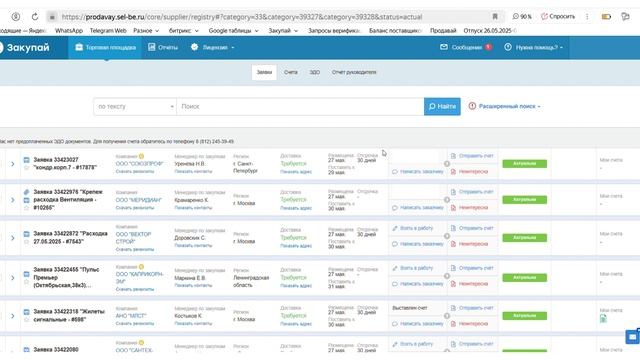Viewport: 640px width, 360px height.
Task: Click the table icon of Заявка 33423027
Action: pos(27,160)
